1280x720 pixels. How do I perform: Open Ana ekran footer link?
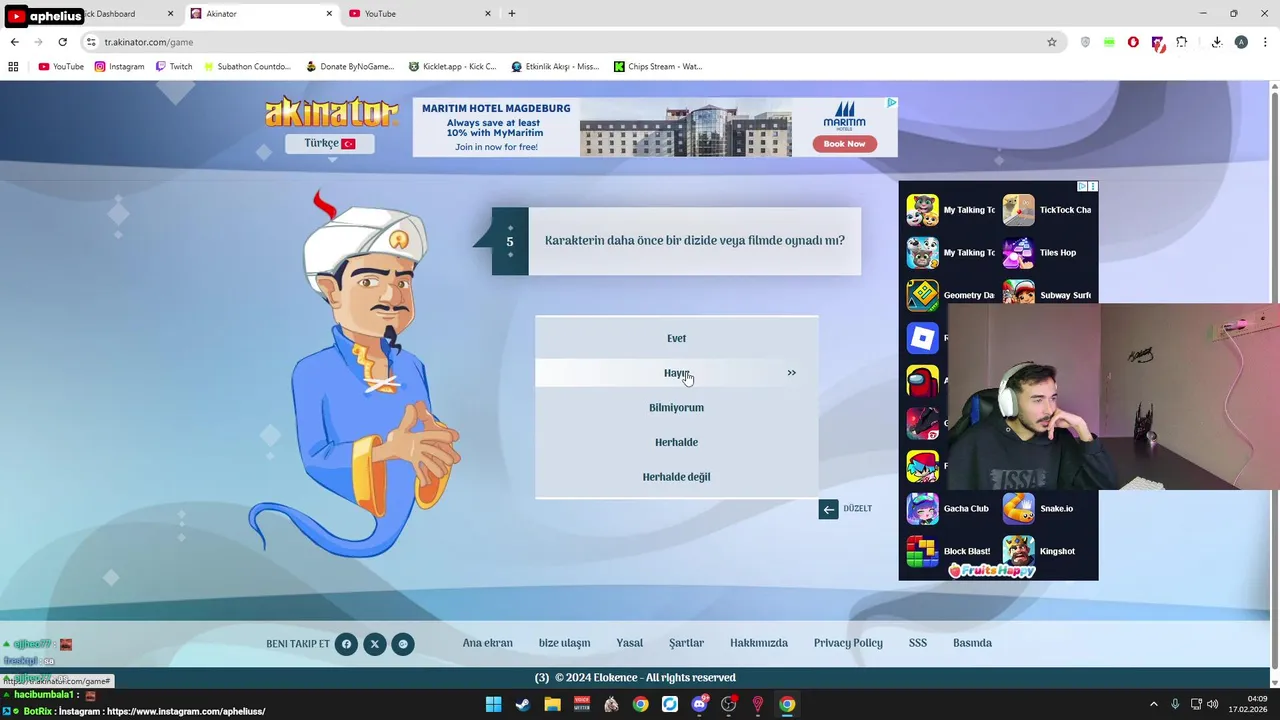(487, 643)
